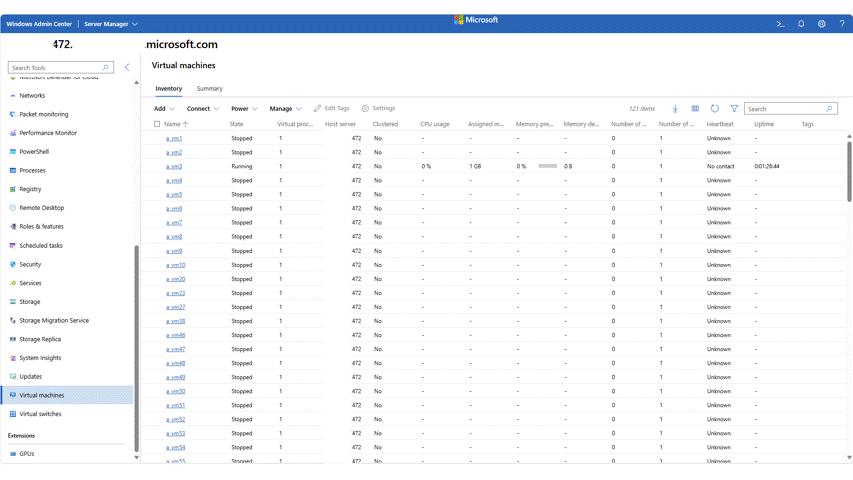
Task: Export VM list with download icon
Action: (x=675, y=109)
